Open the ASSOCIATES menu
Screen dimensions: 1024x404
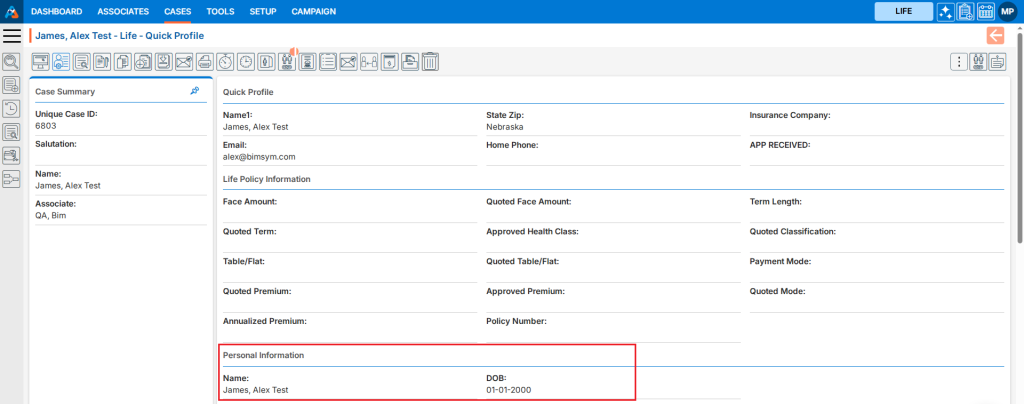pos(123,12)
